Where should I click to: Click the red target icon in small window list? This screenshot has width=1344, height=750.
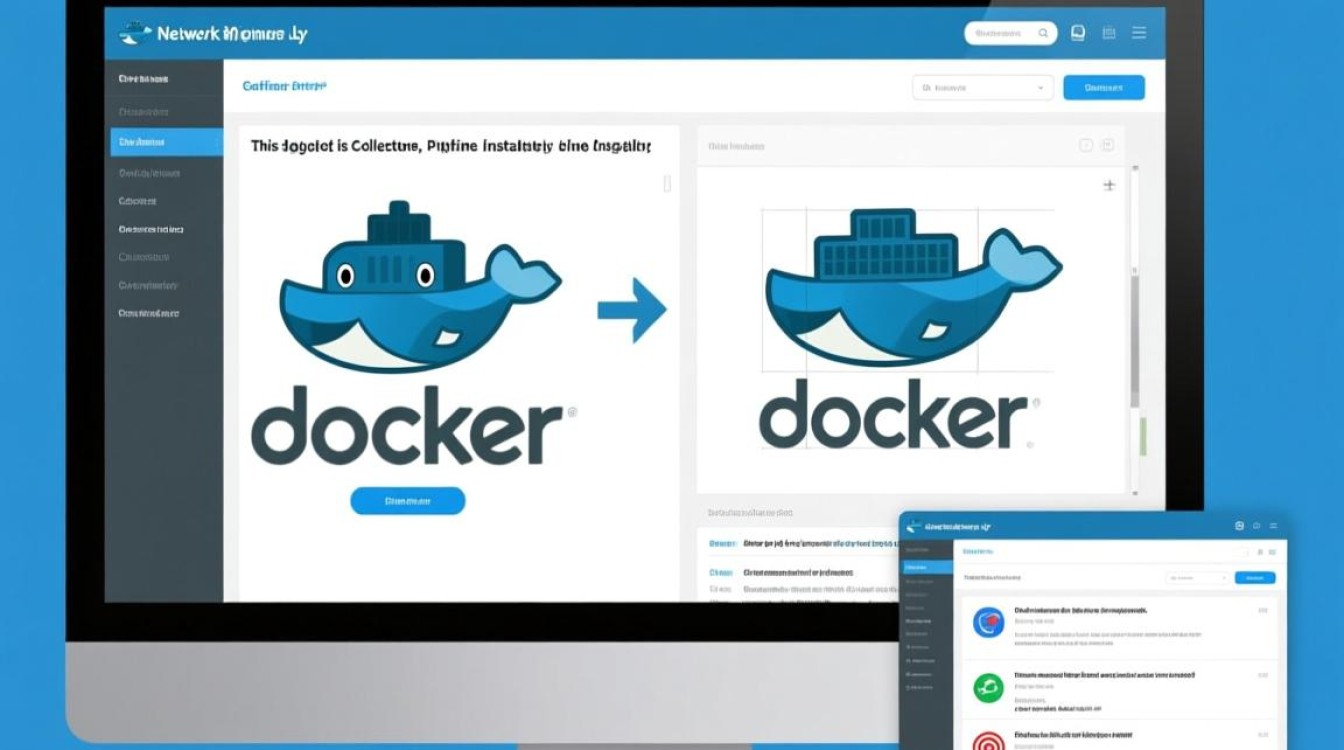[x=988, y=742]
